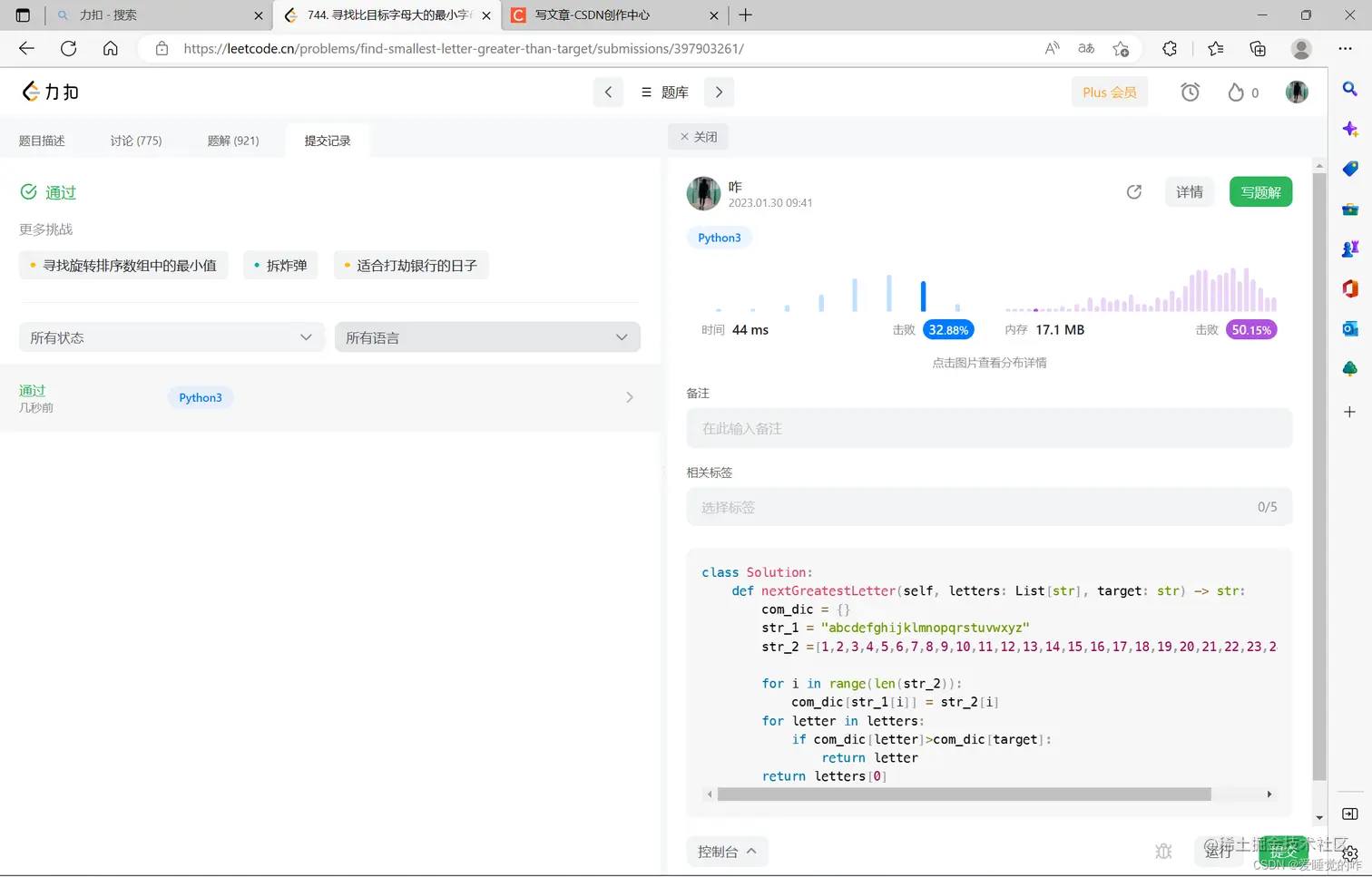Viewport: 1372px width, 877px height.
Task: Expand submission row chevron arrow
Action: pyautogui.click(x=630, y=397)
